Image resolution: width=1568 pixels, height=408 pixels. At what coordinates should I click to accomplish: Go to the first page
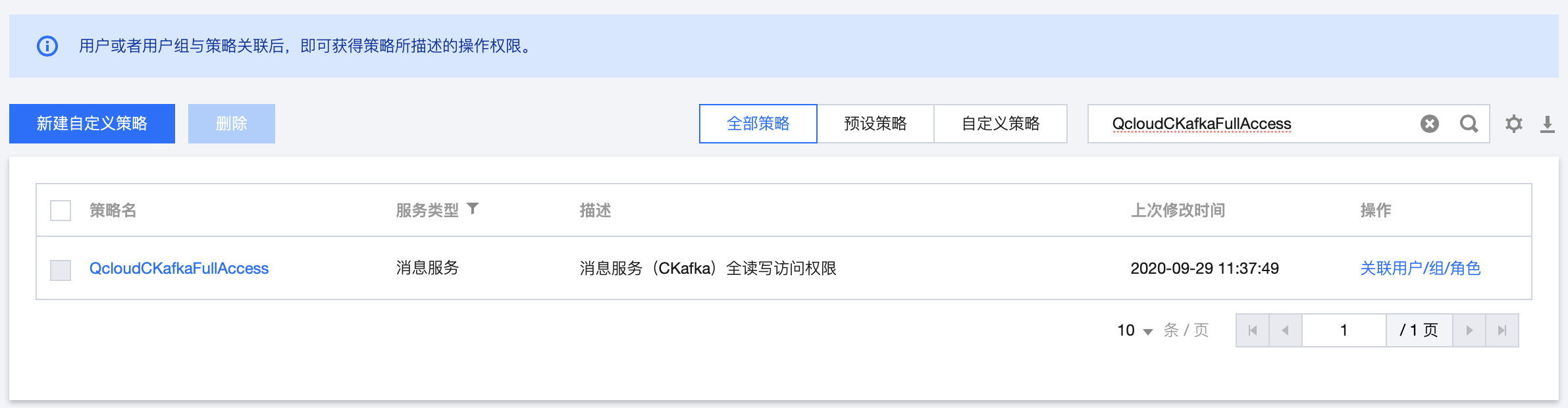click(1253, 330)
